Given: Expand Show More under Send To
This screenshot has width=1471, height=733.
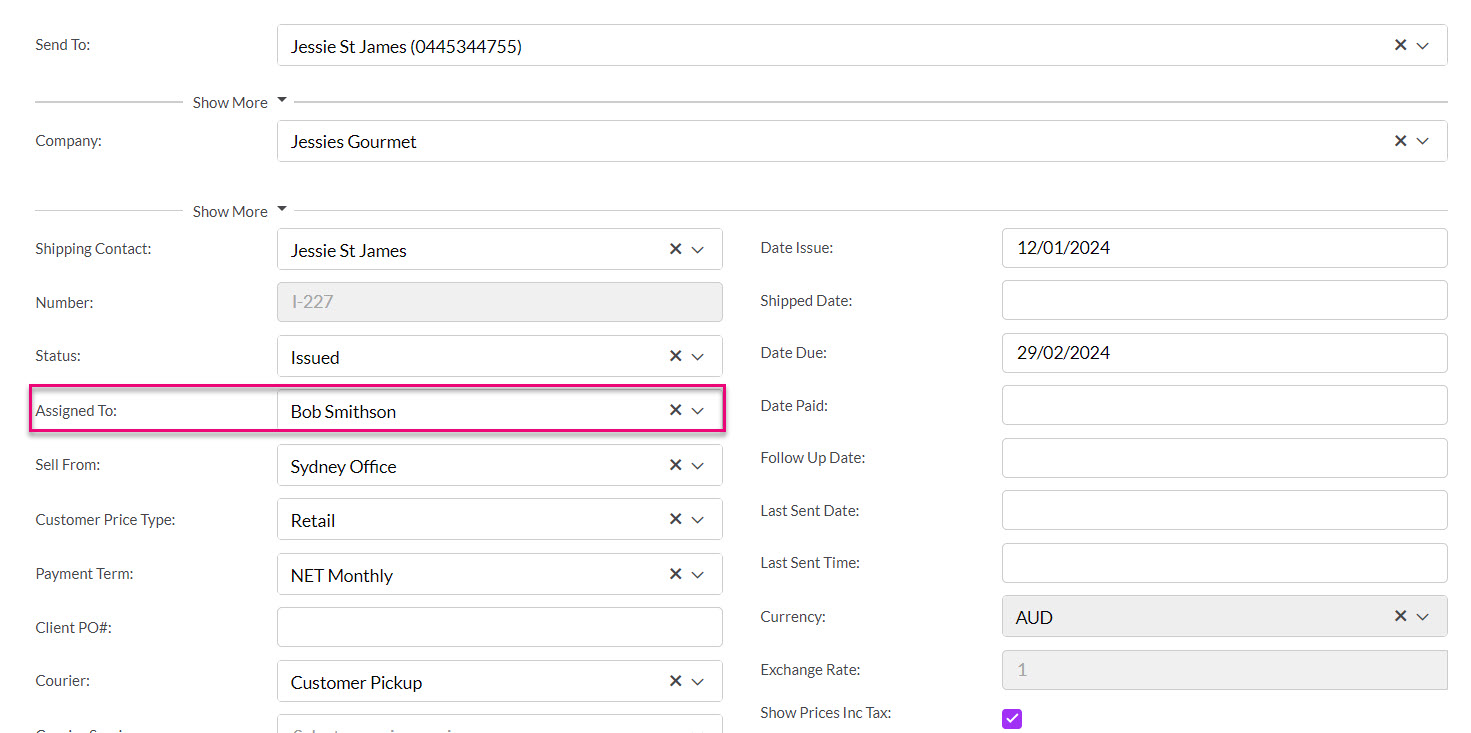Looking at the screenshot, I should click(240, 102).
